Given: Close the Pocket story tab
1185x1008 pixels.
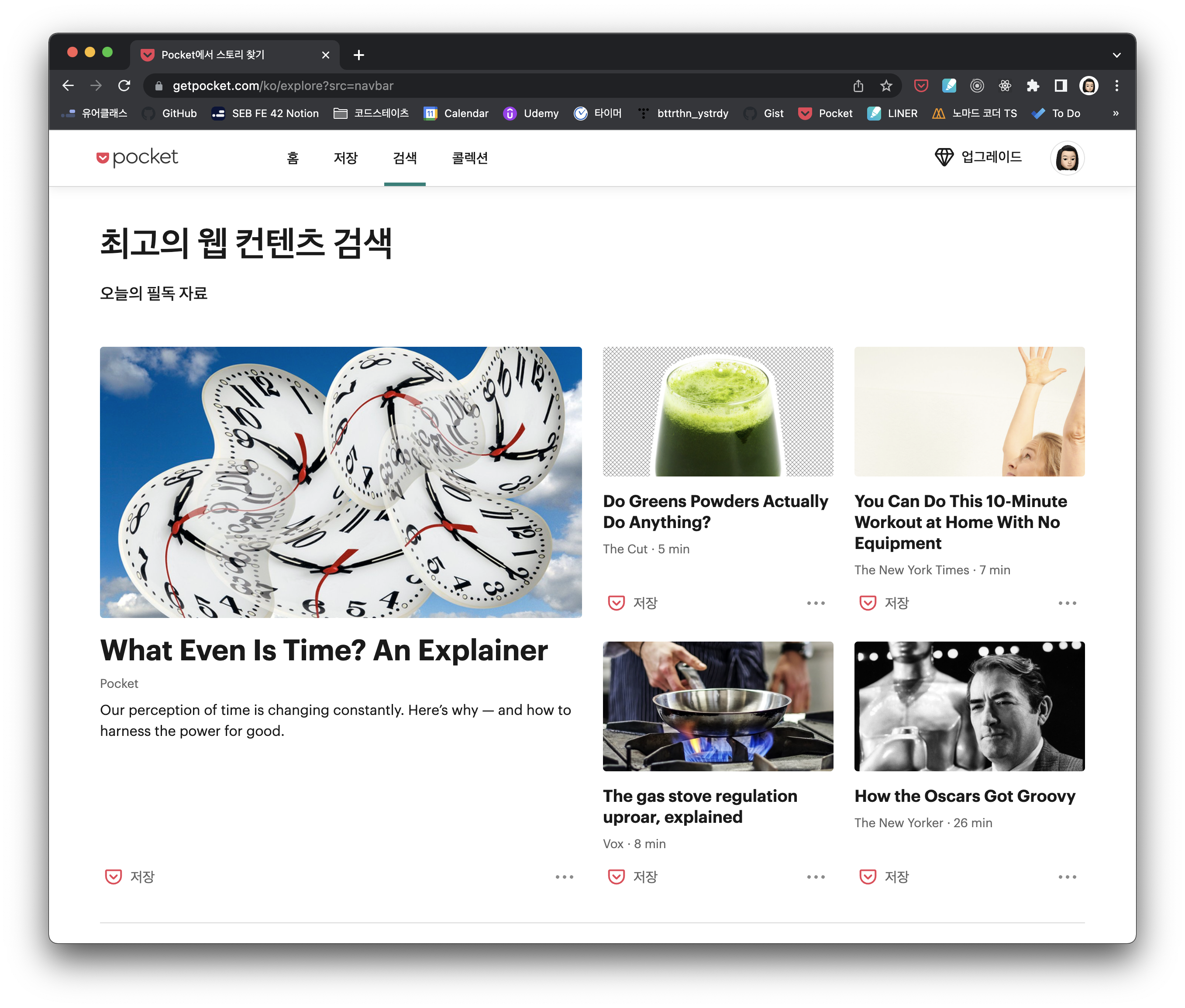Looking at the screenshot, I should click(325, 55).
